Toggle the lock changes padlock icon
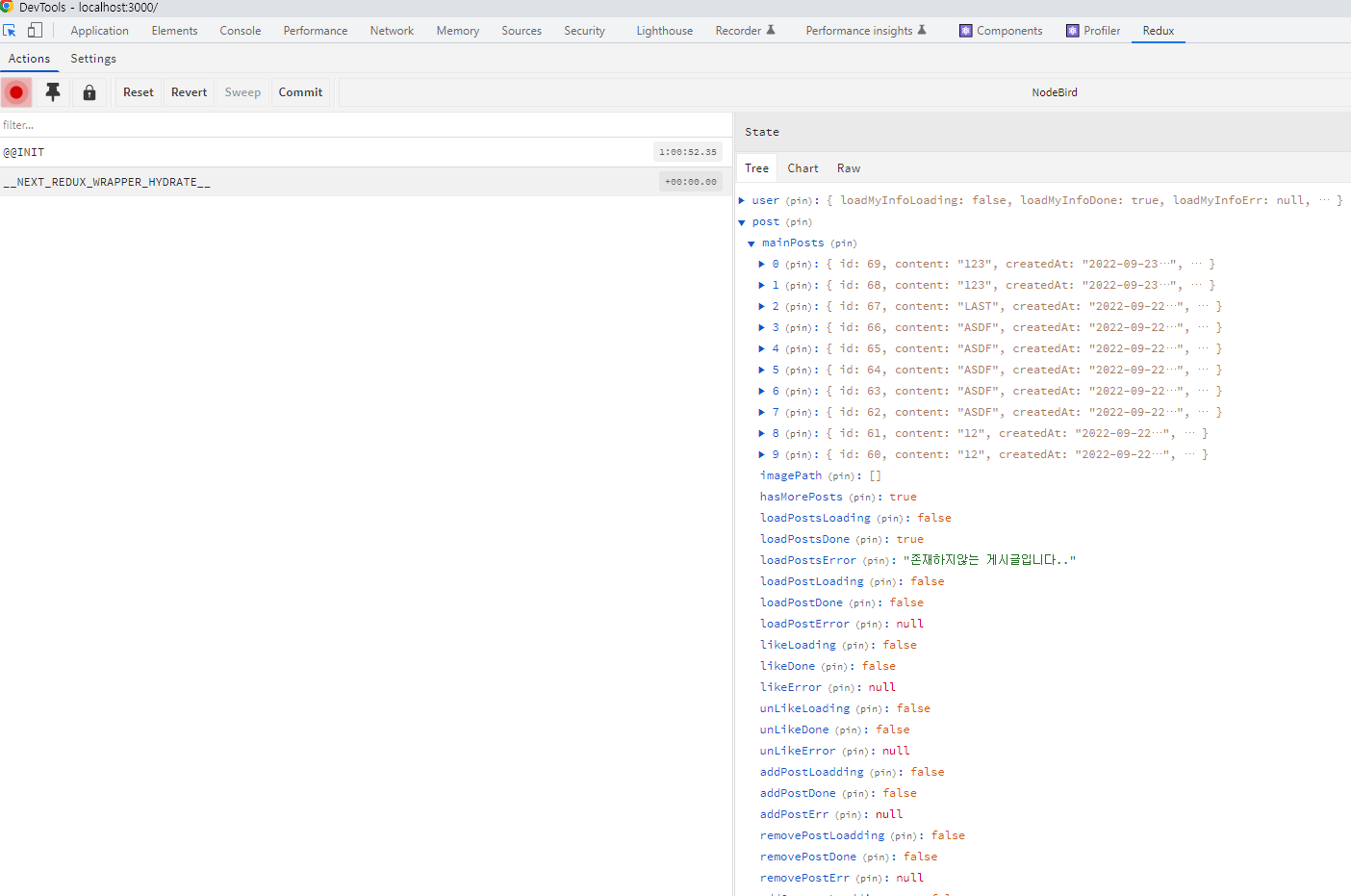 pos(89,92)
